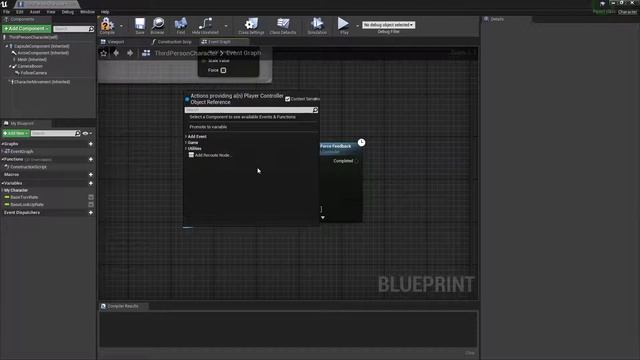
Task: Add a new variable with the plus icon
Action: point(91,183)
